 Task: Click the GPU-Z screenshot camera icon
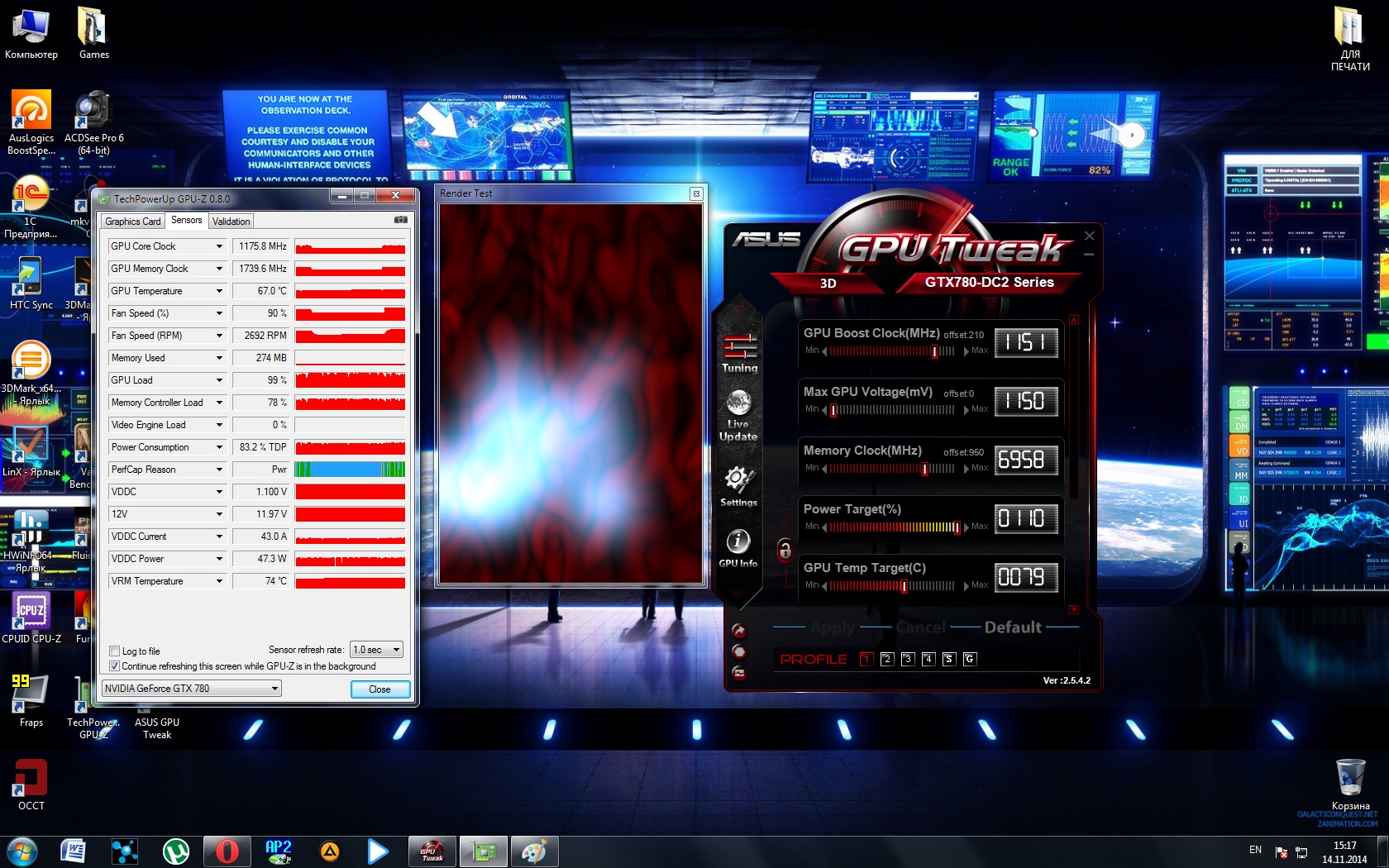coord(401,220)
